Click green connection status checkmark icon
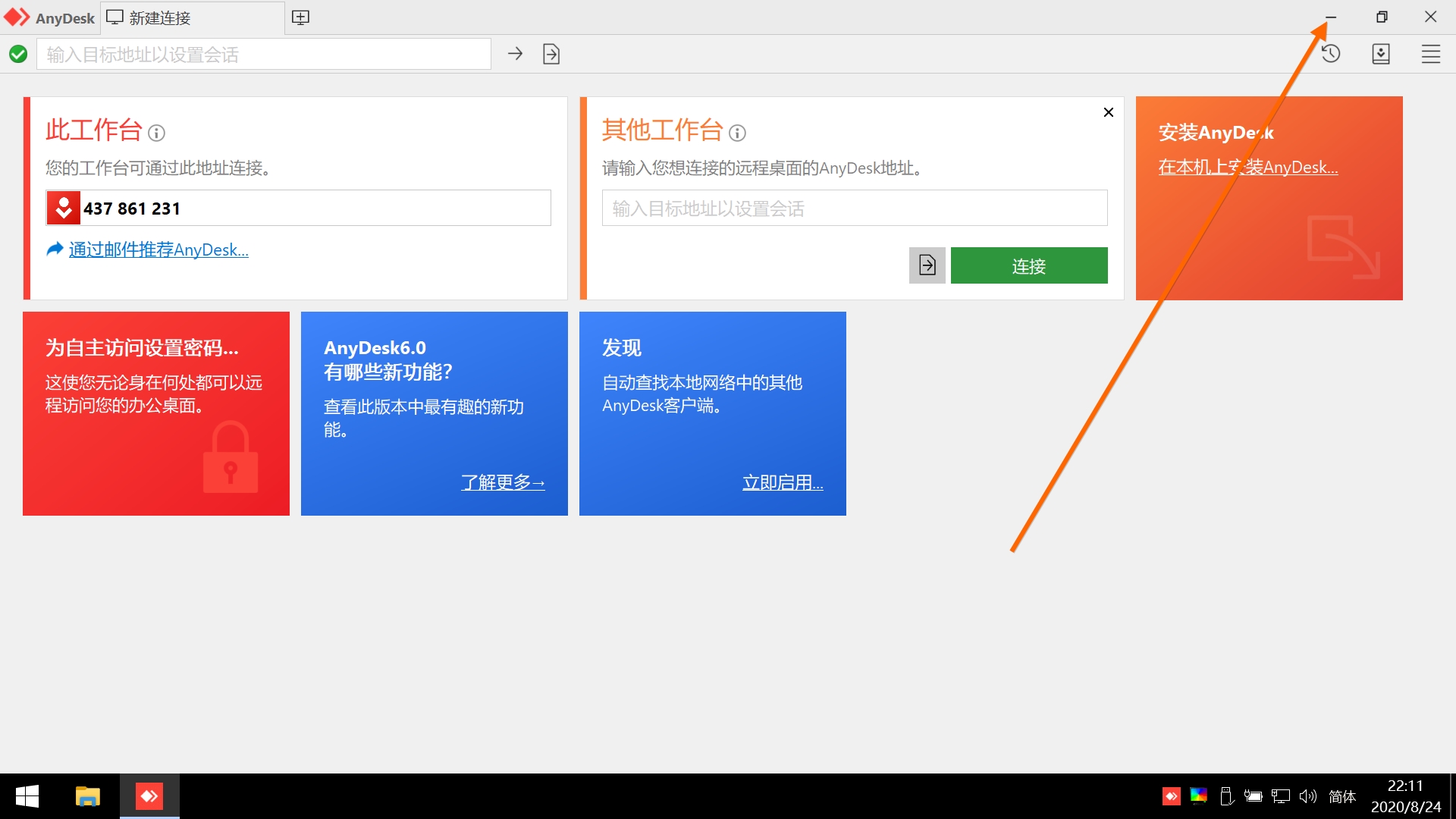This screenshot has width=1456, height=819. [18, 54]
